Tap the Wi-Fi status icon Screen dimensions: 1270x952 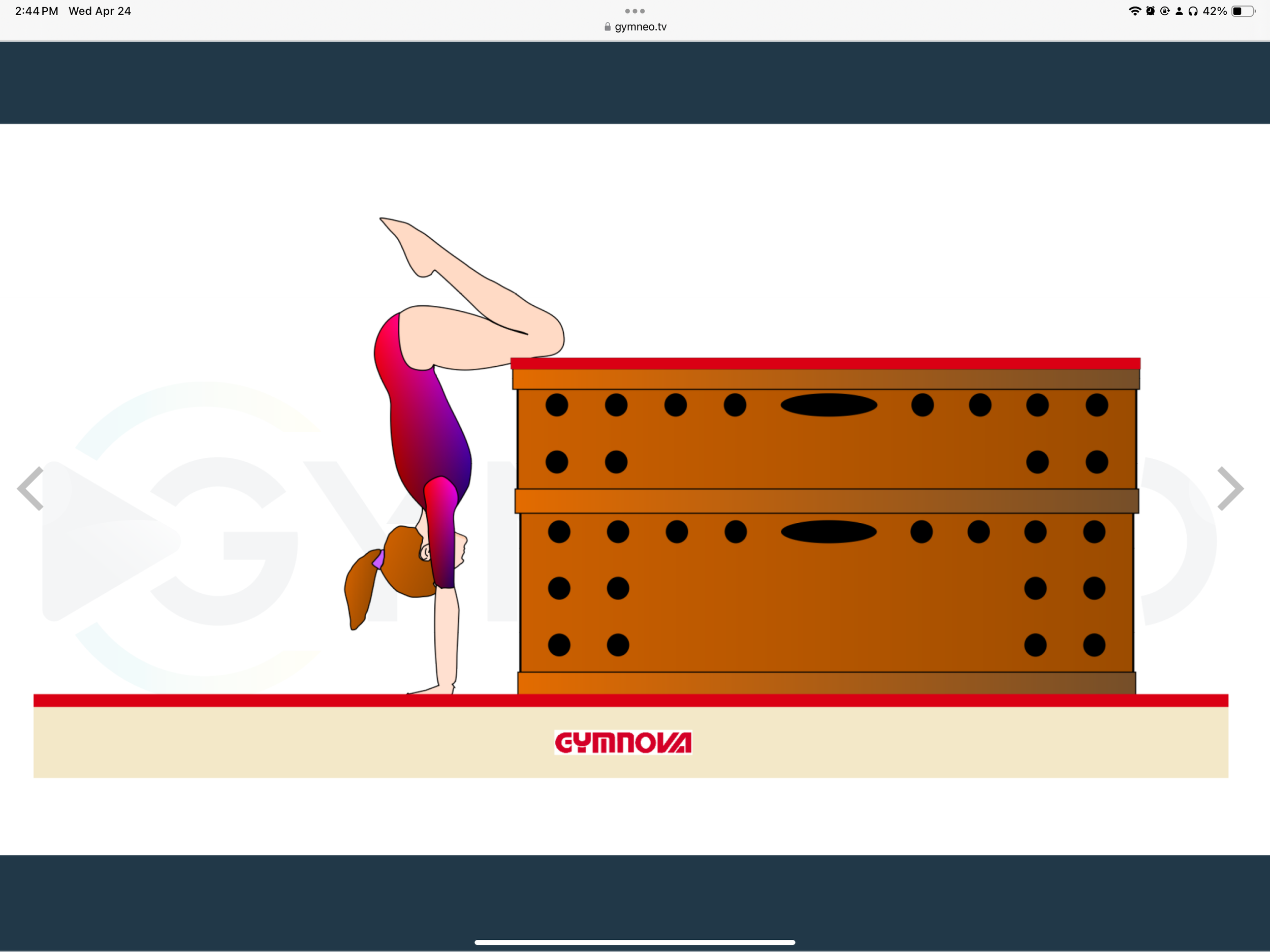point(1134,11)
